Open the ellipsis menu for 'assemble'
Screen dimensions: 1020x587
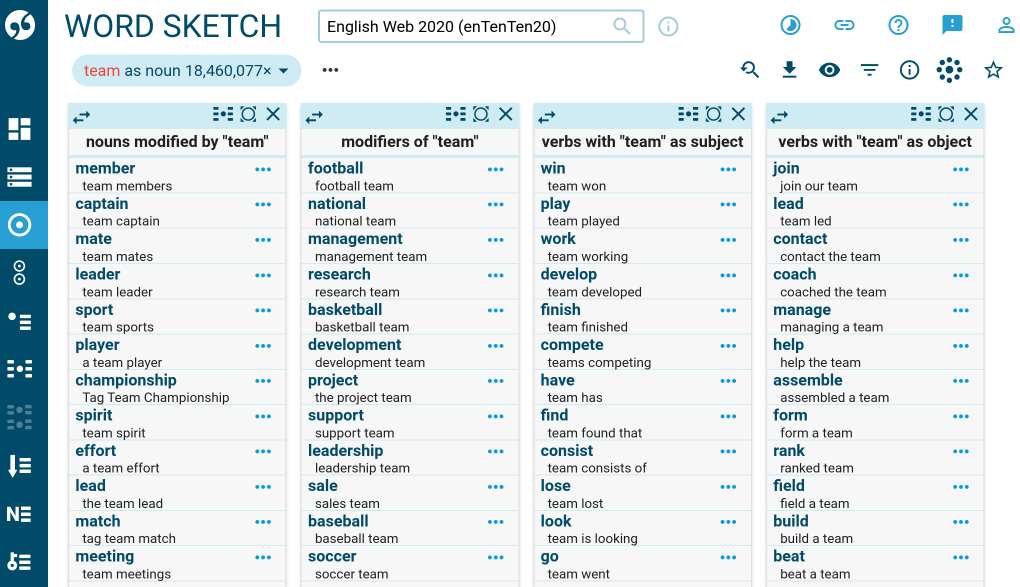pyautogui.click(x=961, y=381)
